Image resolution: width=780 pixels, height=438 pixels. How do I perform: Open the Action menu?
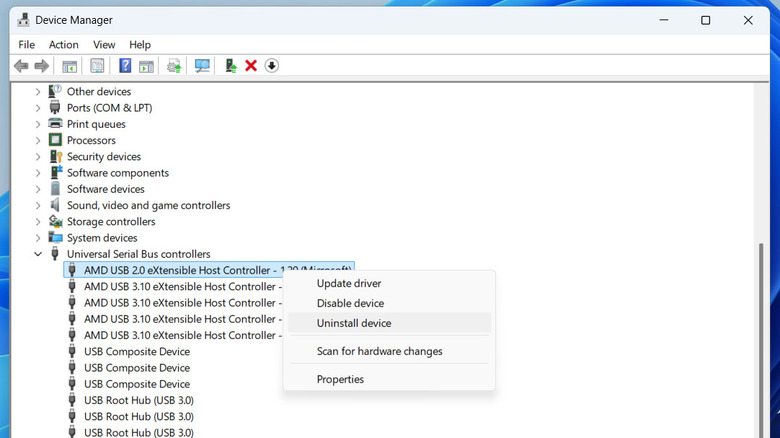point(64,45)
